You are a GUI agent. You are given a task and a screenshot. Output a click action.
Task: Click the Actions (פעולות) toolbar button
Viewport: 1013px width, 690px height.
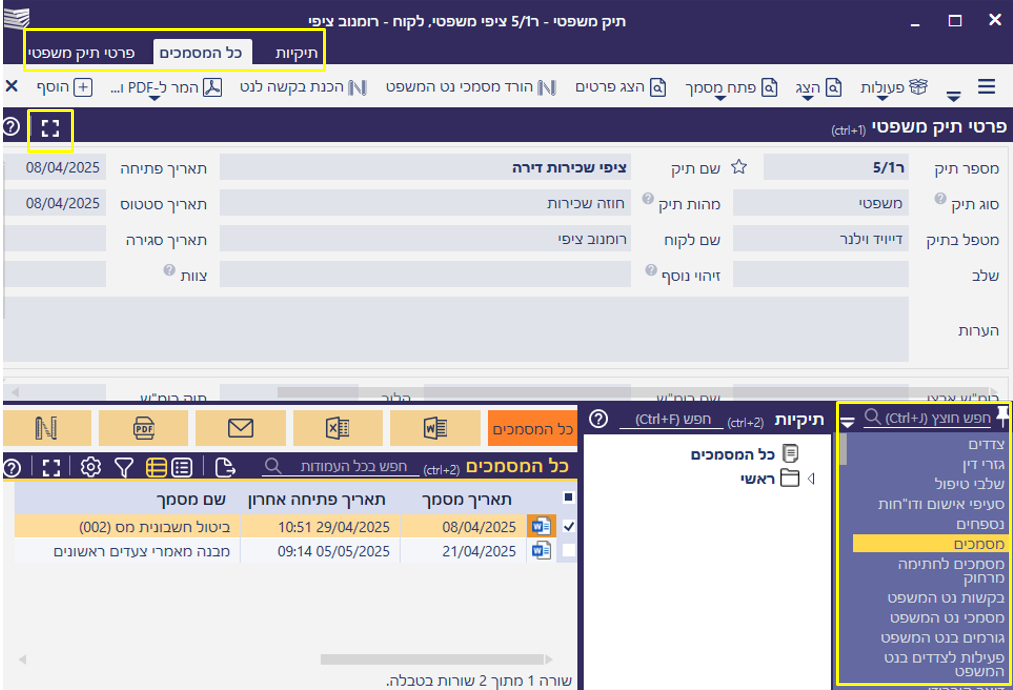(894, 87)
